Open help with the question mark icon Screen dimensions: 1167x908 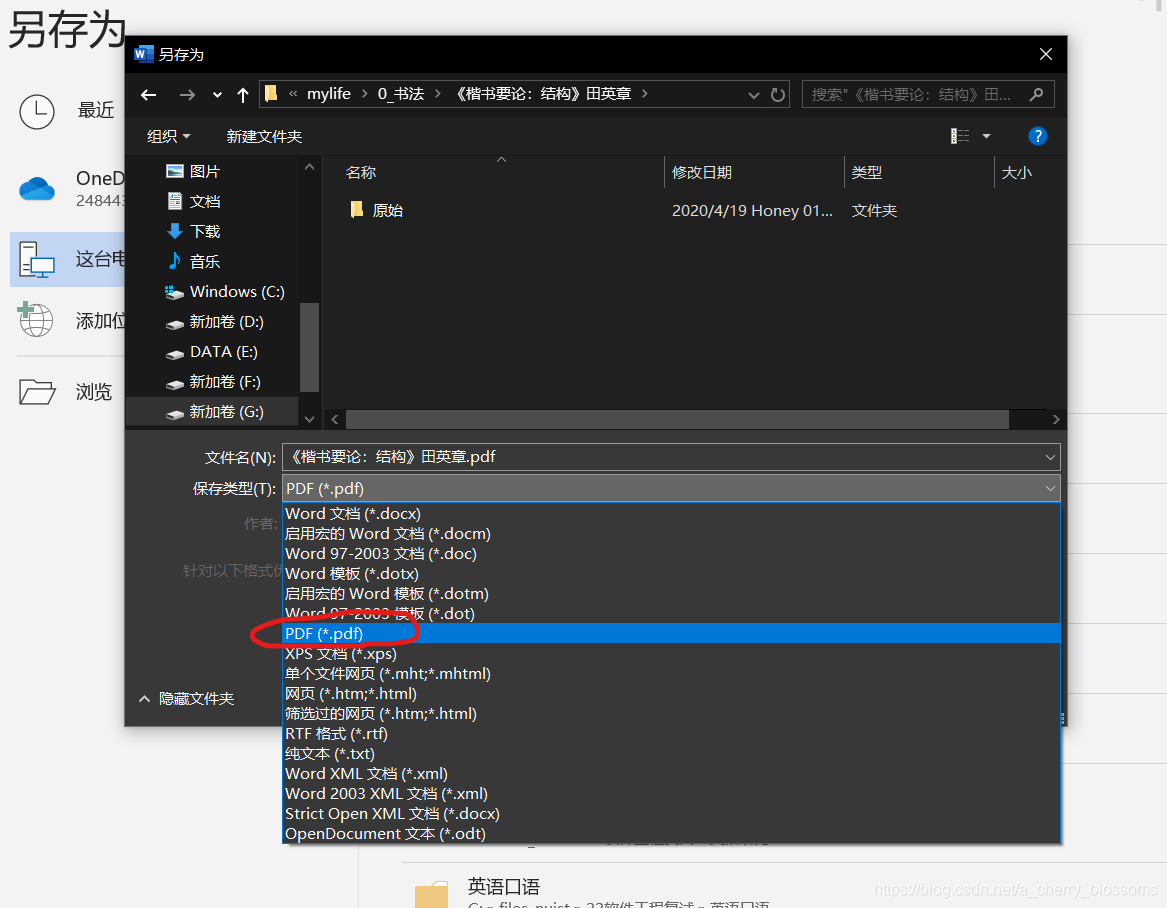(1037, 136)
